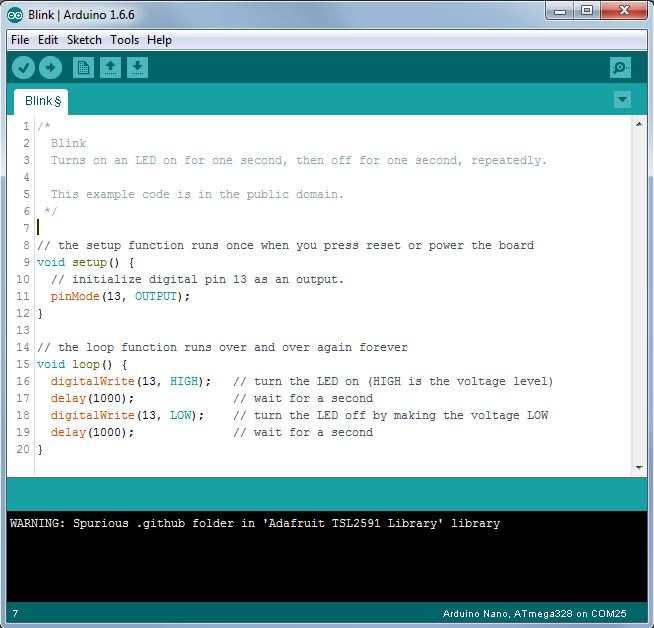Screen dimensions: 654x628
Task: Click '// the loop function runs' comment
Action: tap(222, 347)
